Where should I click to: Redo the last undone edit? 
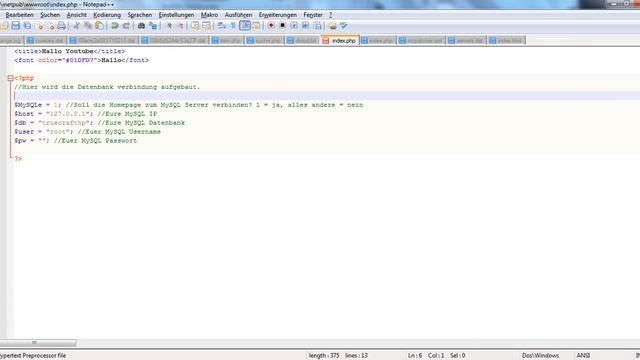(x=126, y=26)
